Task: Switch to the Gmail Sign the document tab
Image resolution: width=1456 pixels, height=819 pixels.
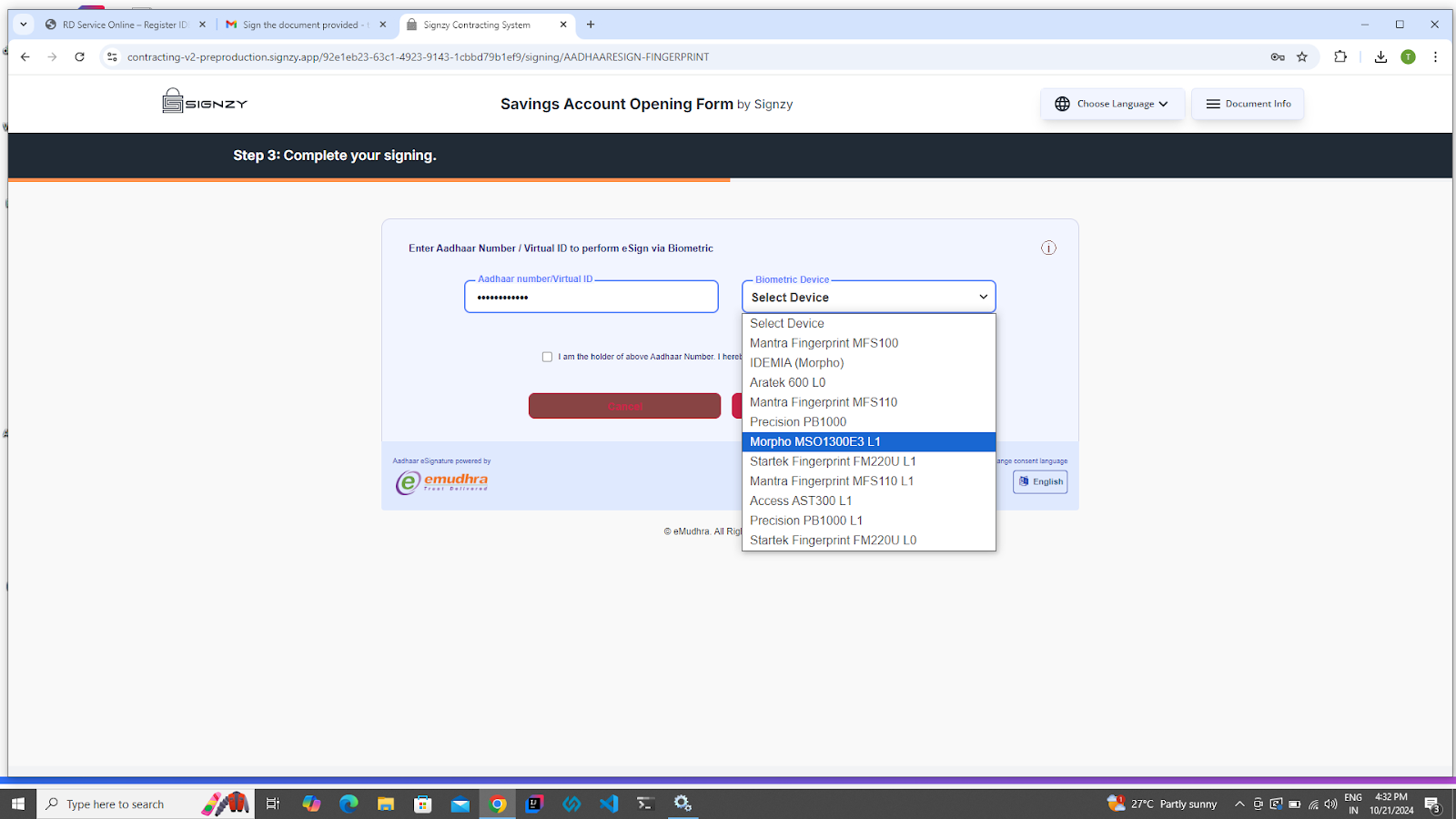Action: coord(305,25)
